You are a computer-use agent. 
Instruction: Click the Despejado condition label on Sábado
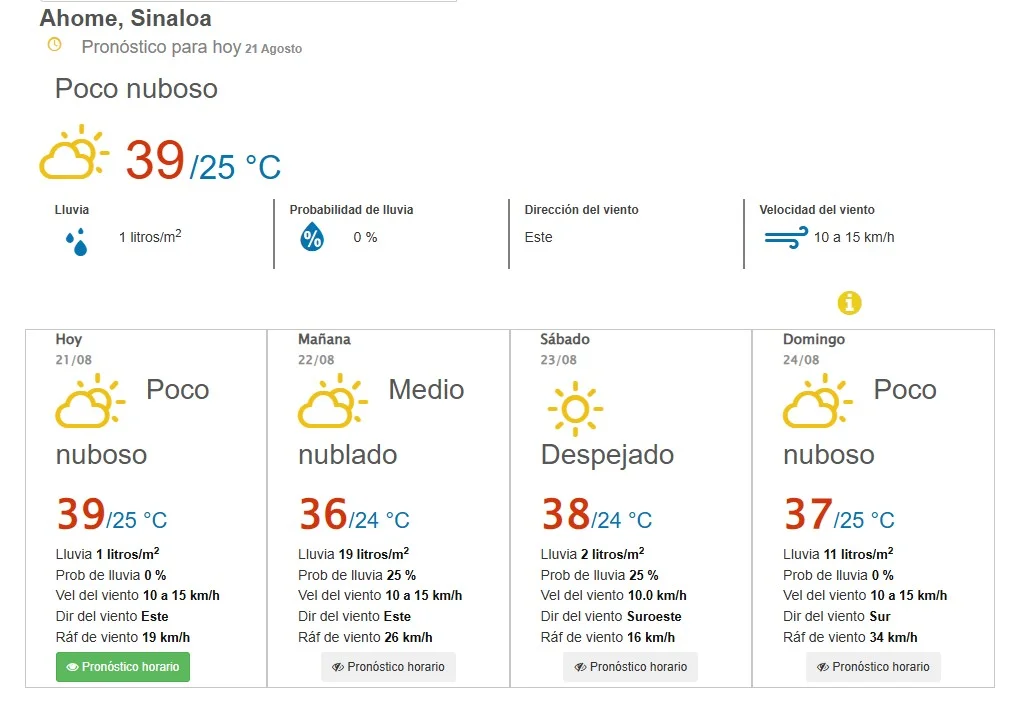(607, 455)
